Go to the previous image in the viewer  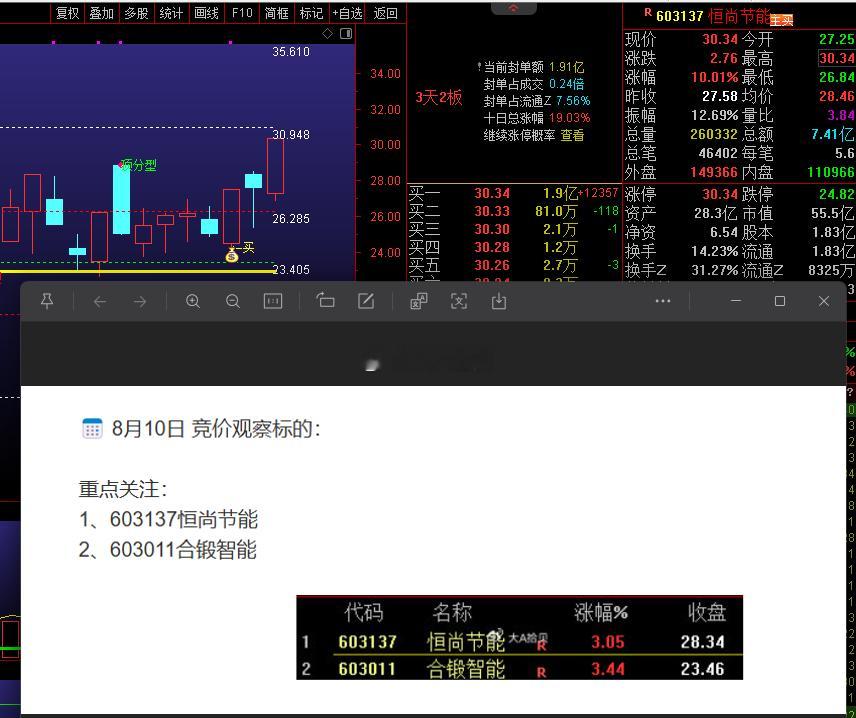[99, 301]
